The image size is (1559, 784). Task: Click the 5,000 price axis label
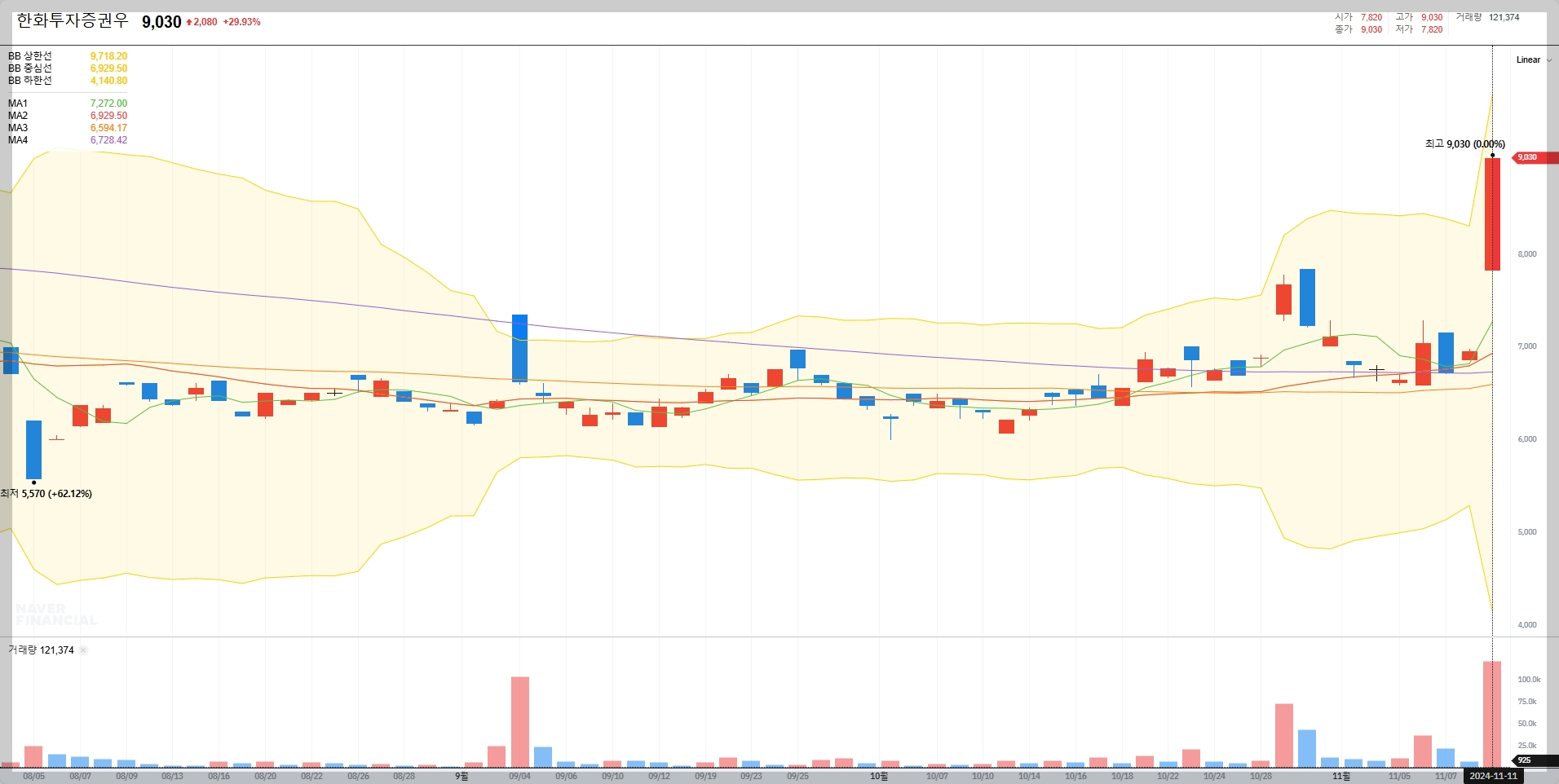(x=1527, y=532)
